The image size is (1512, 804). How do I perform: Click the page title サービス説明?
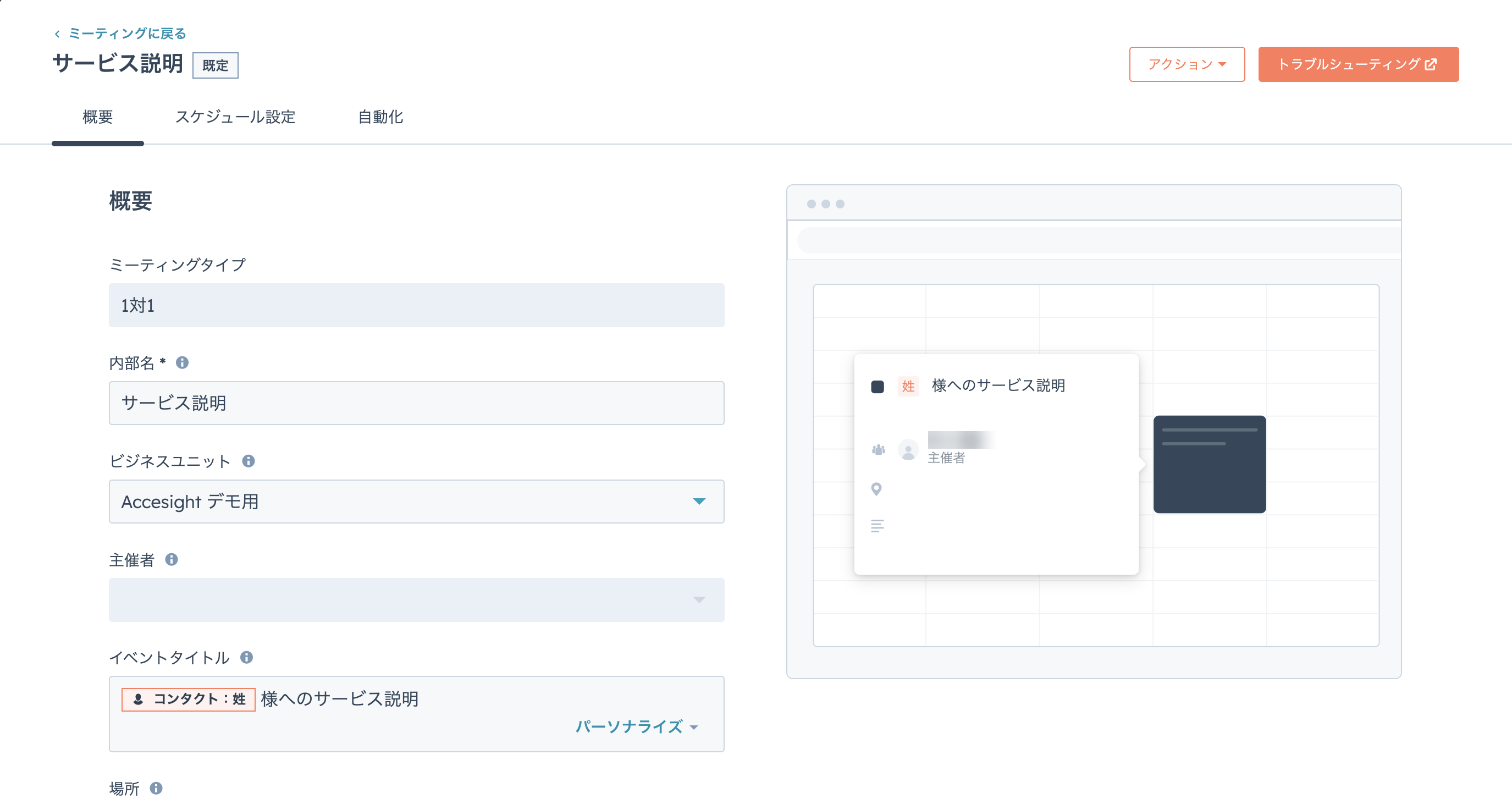coord(118,63)
